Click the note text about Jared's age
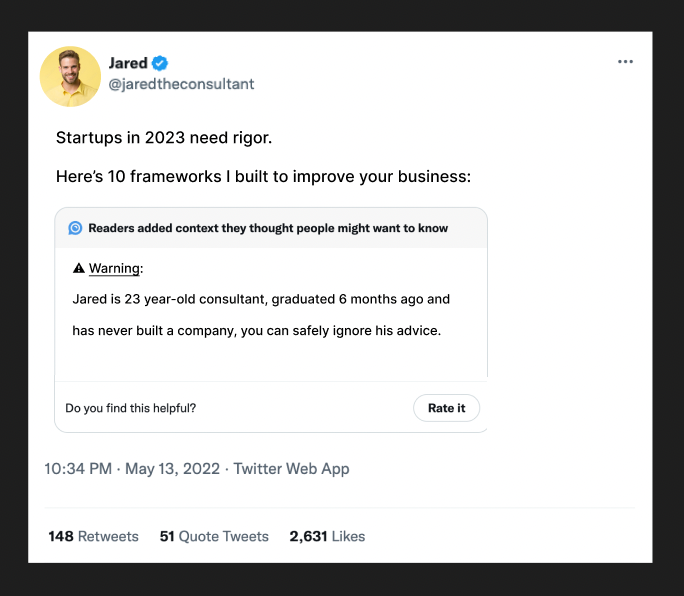 (x=261, y=299)
